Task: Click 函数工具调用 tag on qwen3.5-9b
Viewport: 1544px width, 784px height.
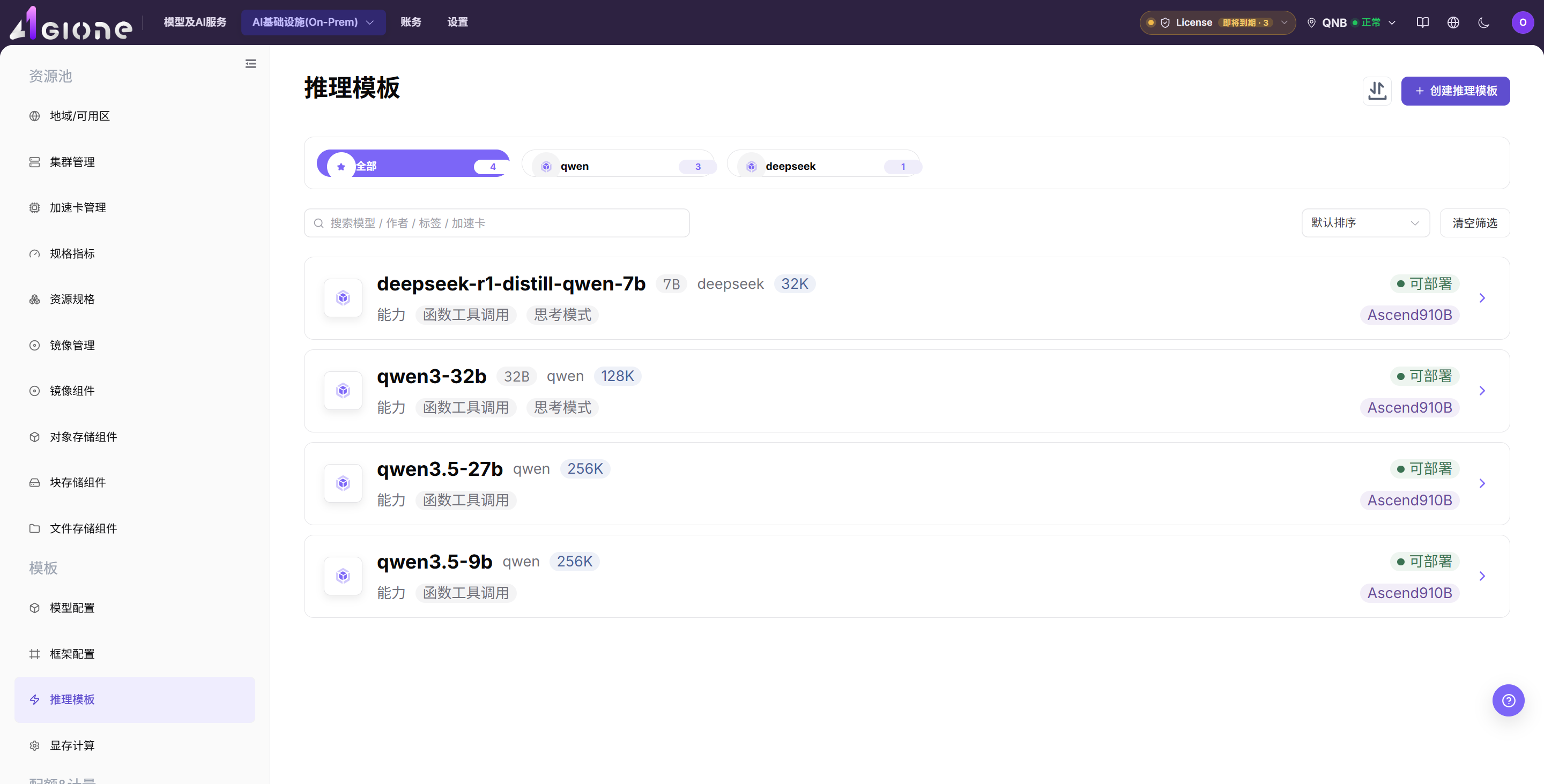Action: 466,593
